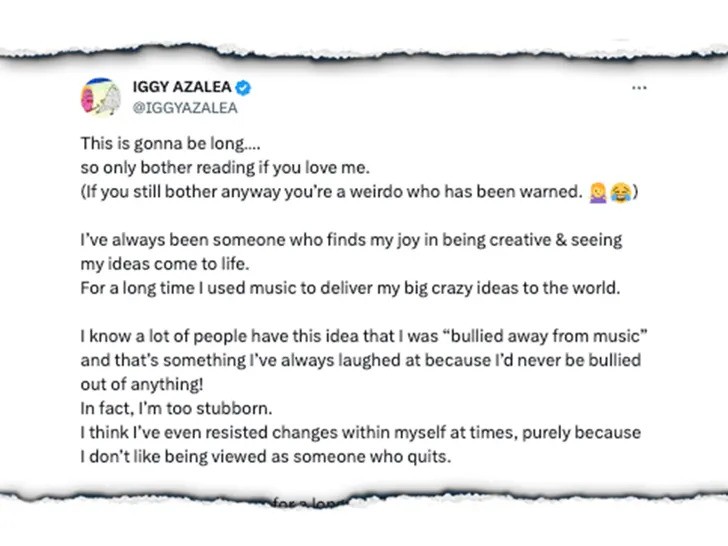Viewport: 728px width, 546px height.
Task: Click the "In fact, I'm too stubborn." line
Action: point(165,407)
